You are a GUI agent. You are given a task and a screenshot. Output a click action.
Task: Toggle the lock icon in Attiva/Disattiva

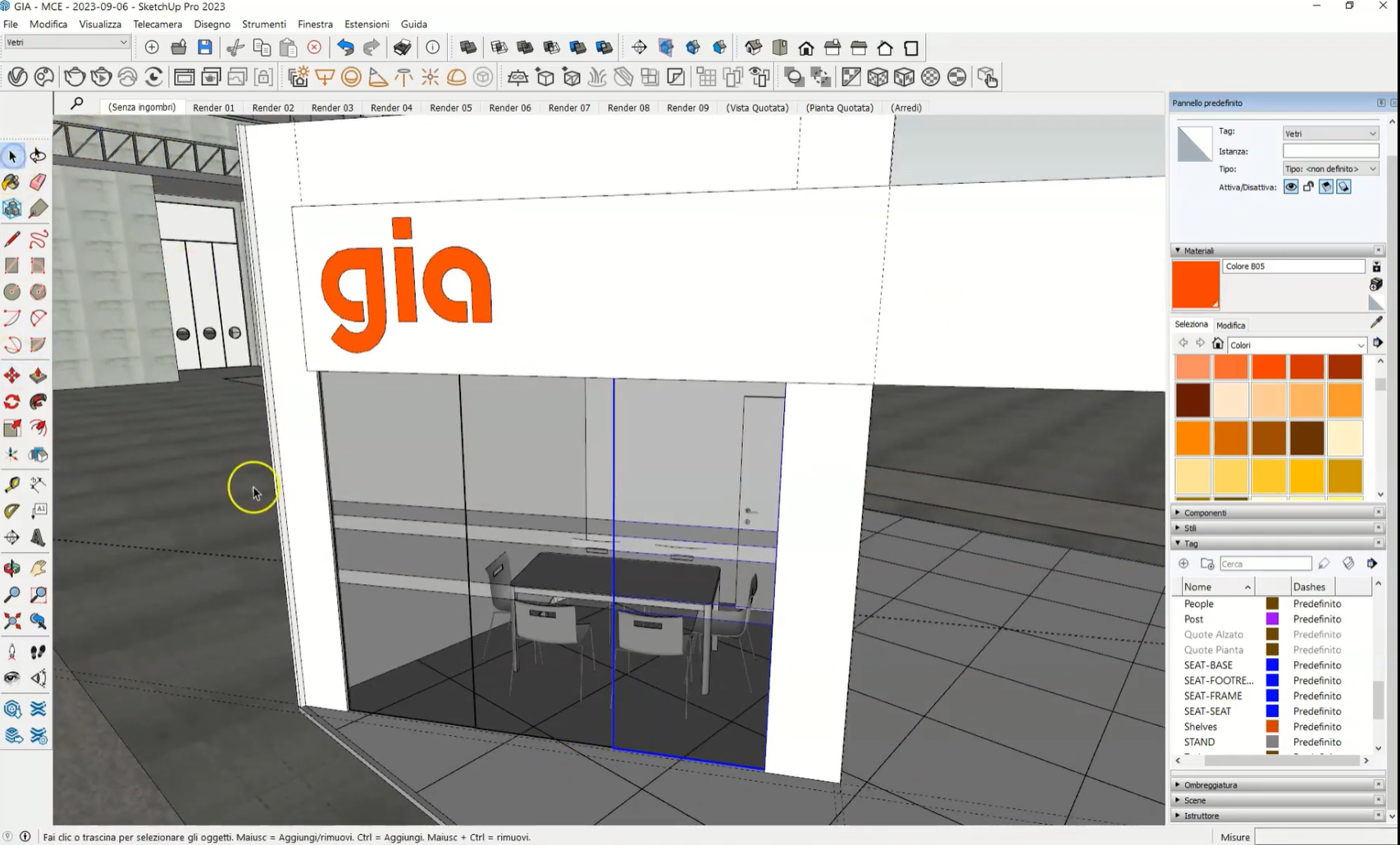click(x=1308, y=187)
